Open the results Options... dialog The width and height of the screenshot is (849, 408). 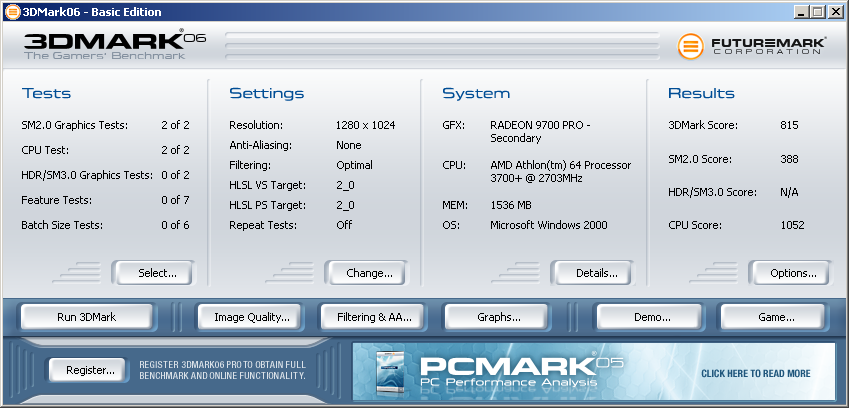click(793, 273)
